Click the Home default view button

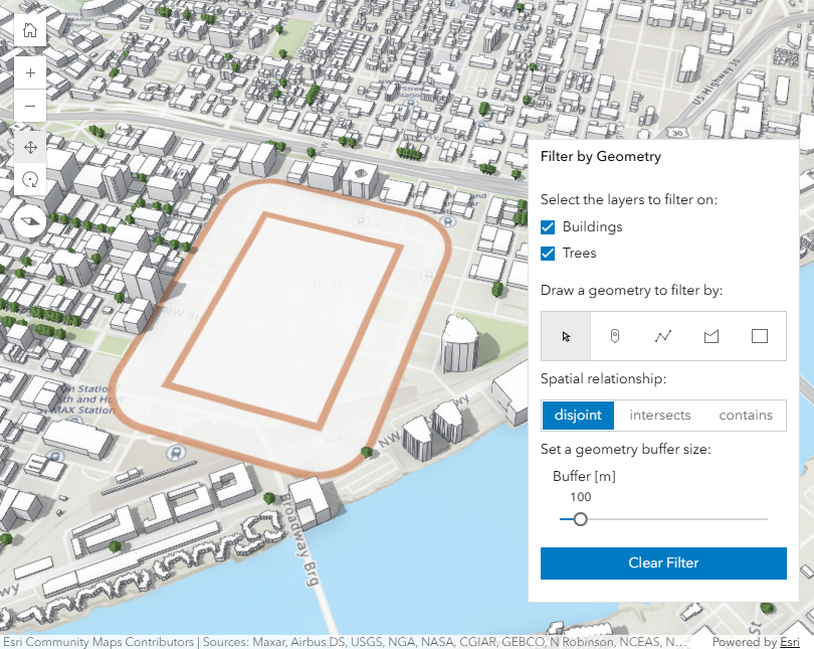tap(30, 29)
